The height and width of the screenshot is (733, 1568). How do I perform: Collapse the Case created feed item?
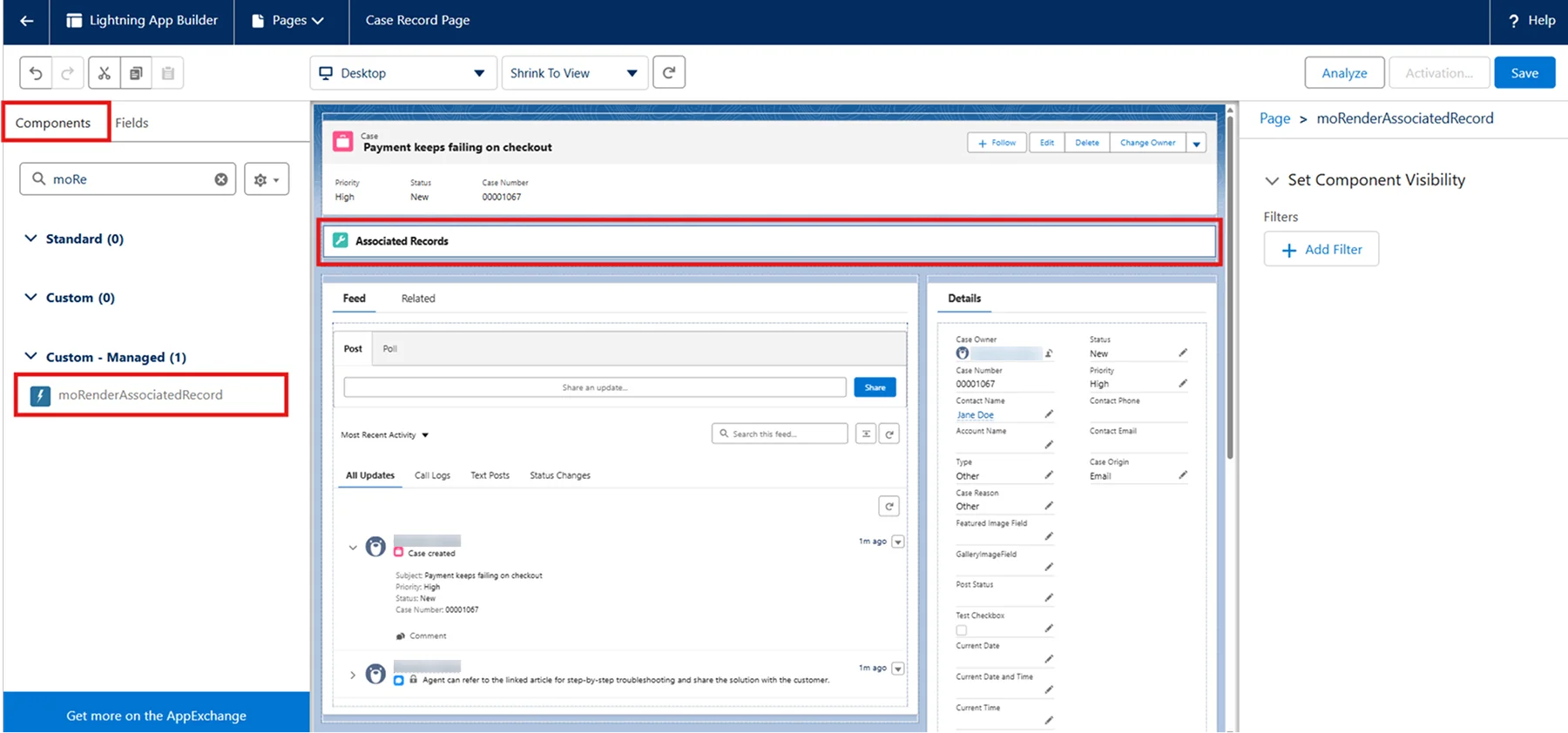353,548
